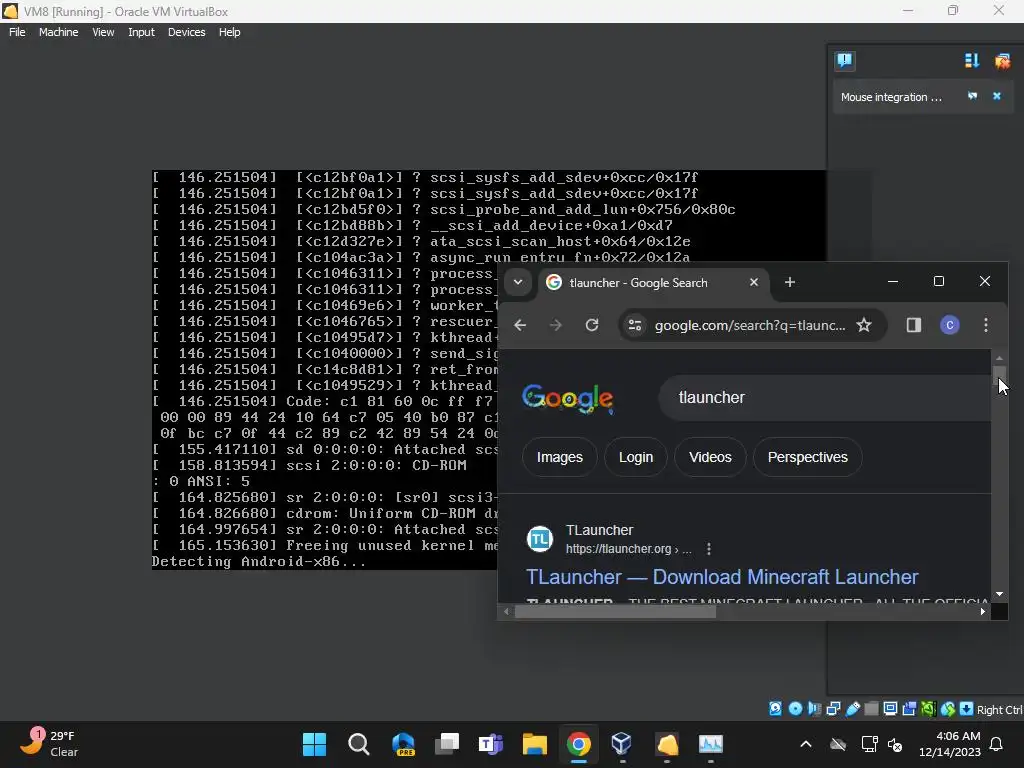1024x768 pixels.
Task: Open File Explorer from taskbar
Action: click(x=534, y=744)
